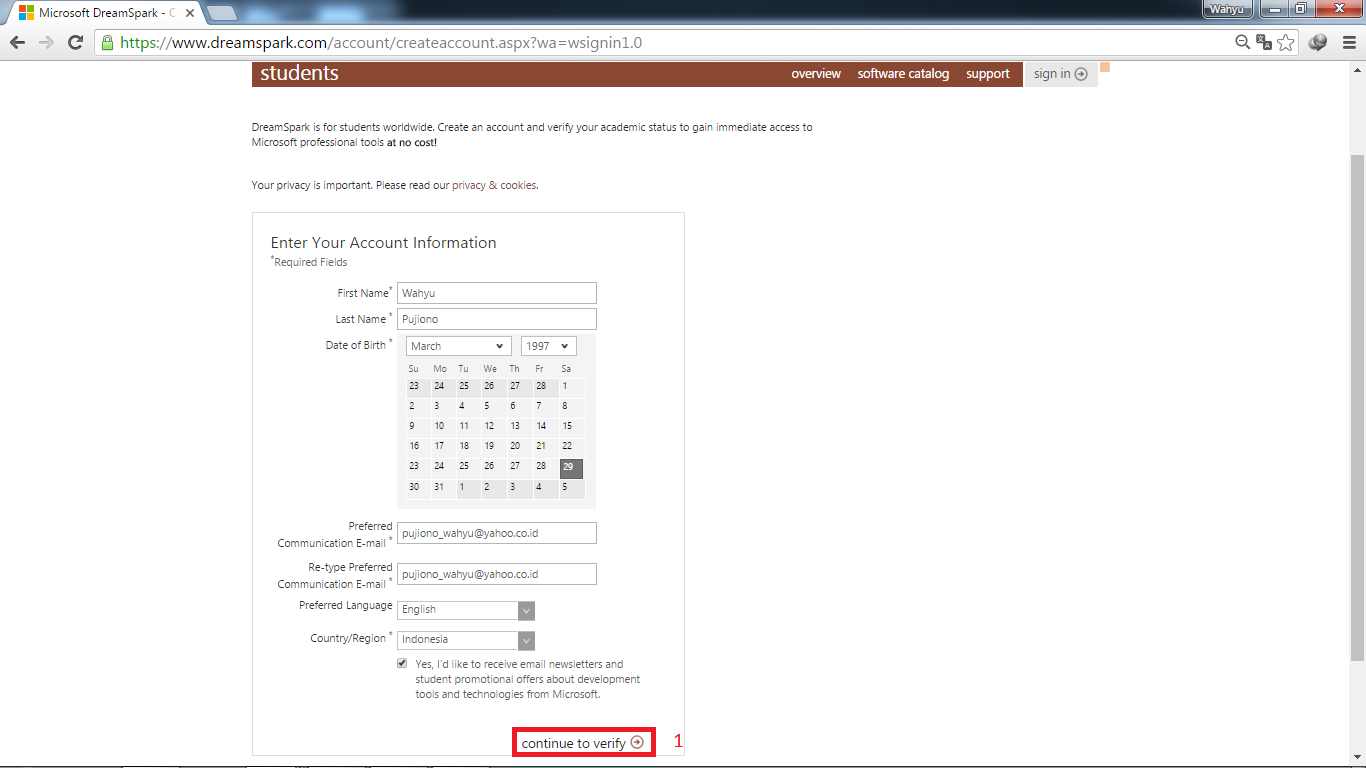
Task: Choose day 12 in the calendar
Action: pyautogui.click(x=494, y=428)
